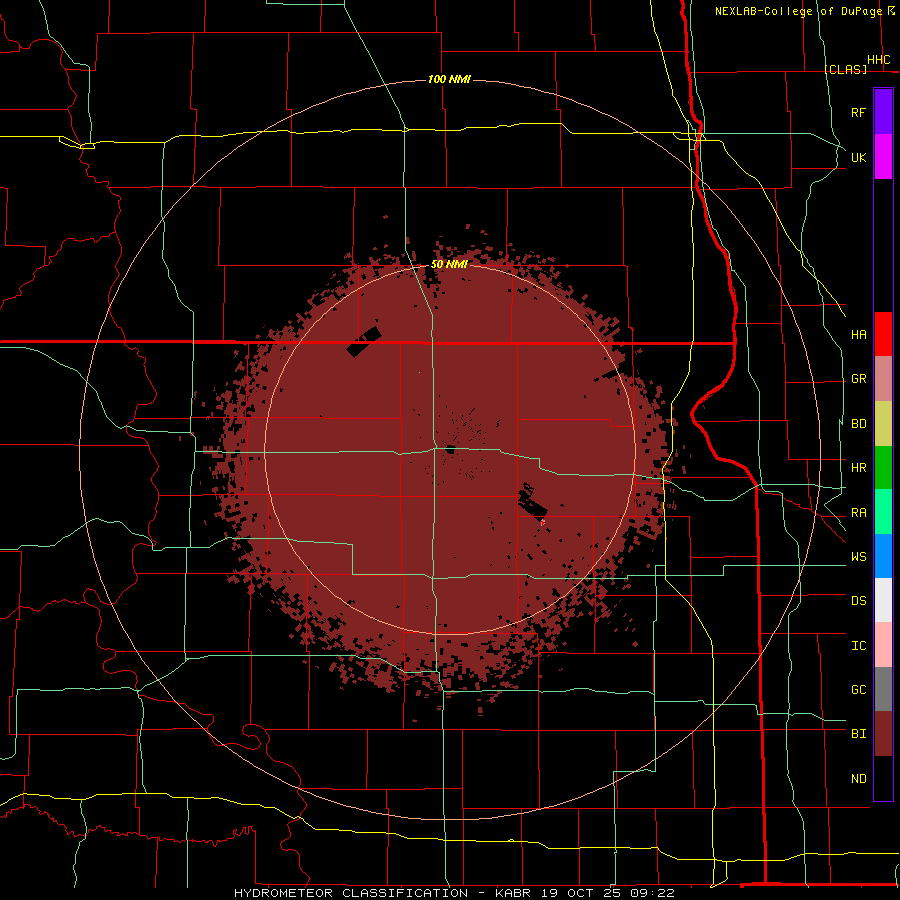Click the DS white legend swatch

pos(883,600)
